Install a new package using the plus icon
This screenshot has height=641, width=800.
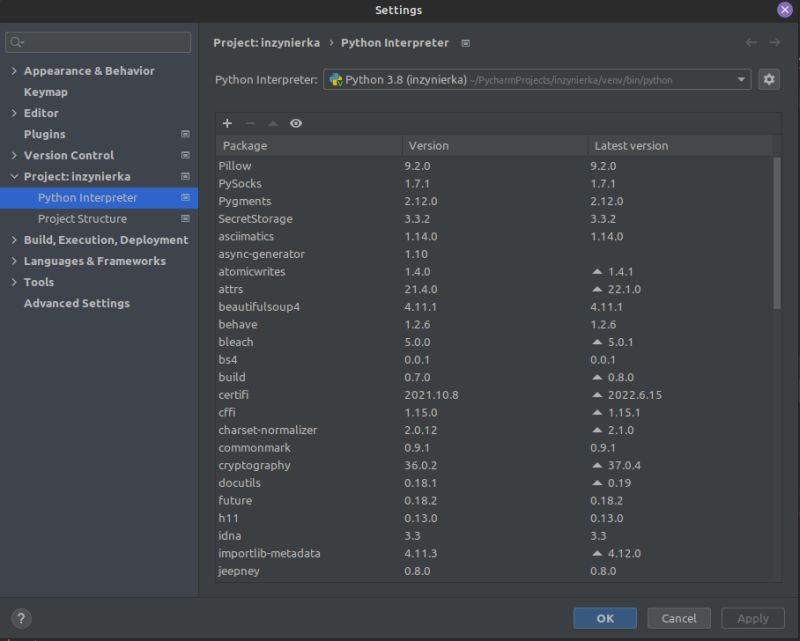[226, 123]
